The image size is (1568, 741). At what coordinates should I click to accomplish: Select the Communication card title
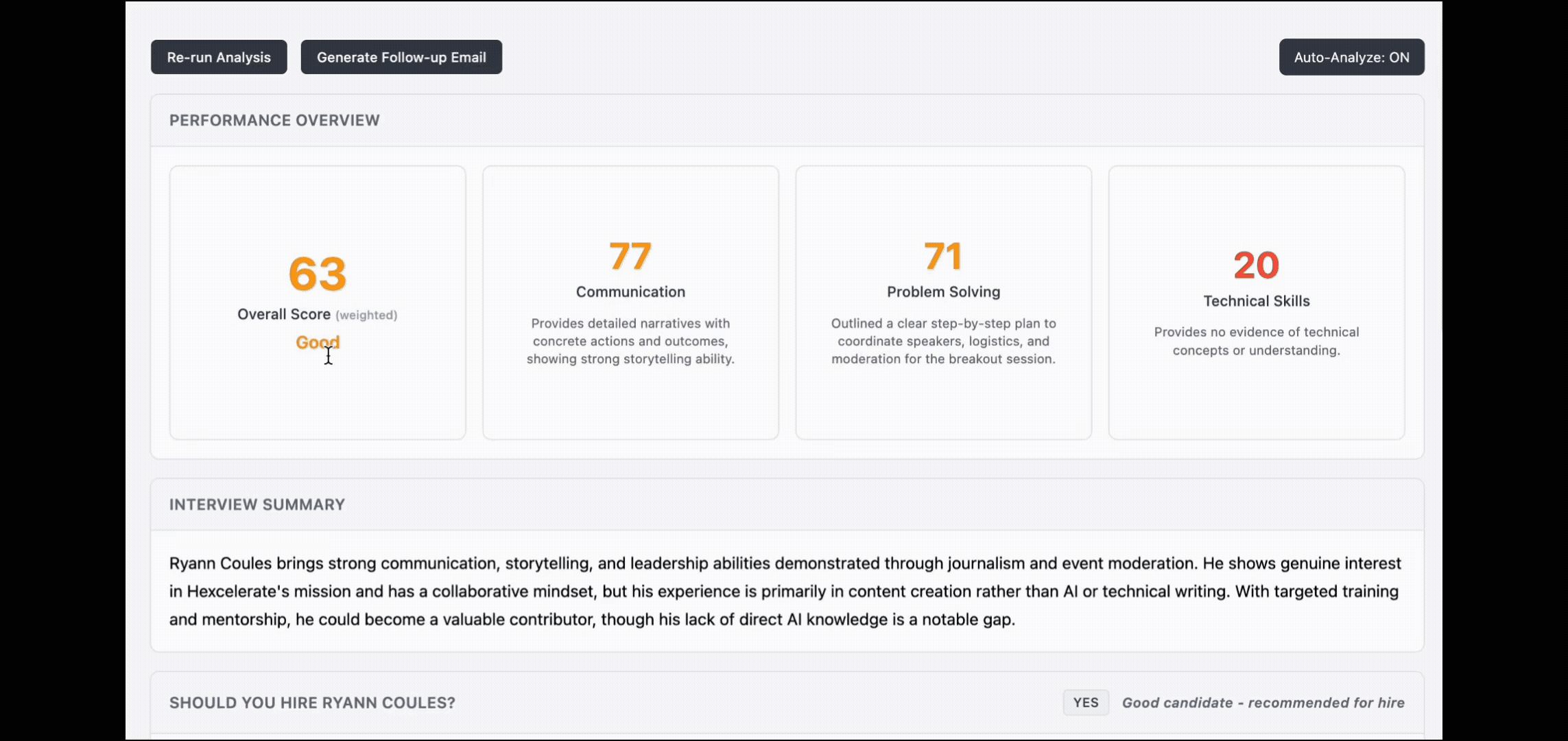(x=630, y=292)
